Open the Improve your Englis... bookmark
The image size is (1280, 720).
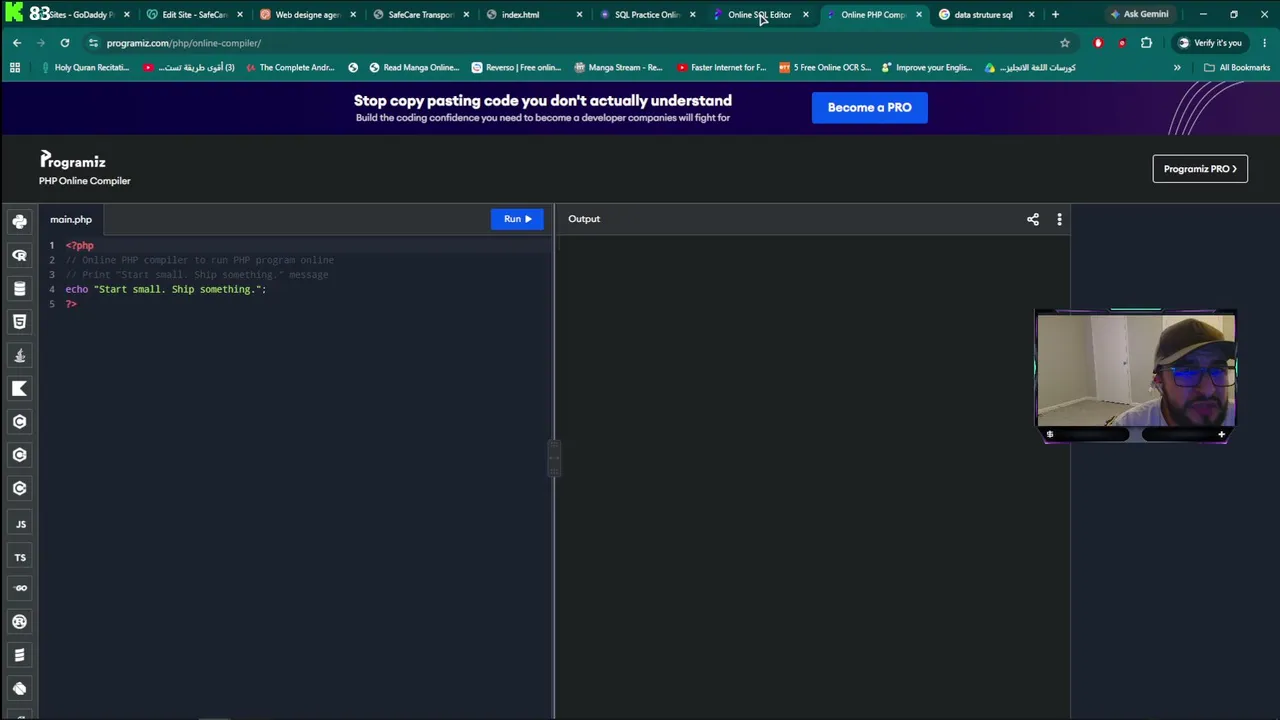(x=926, y=68)
